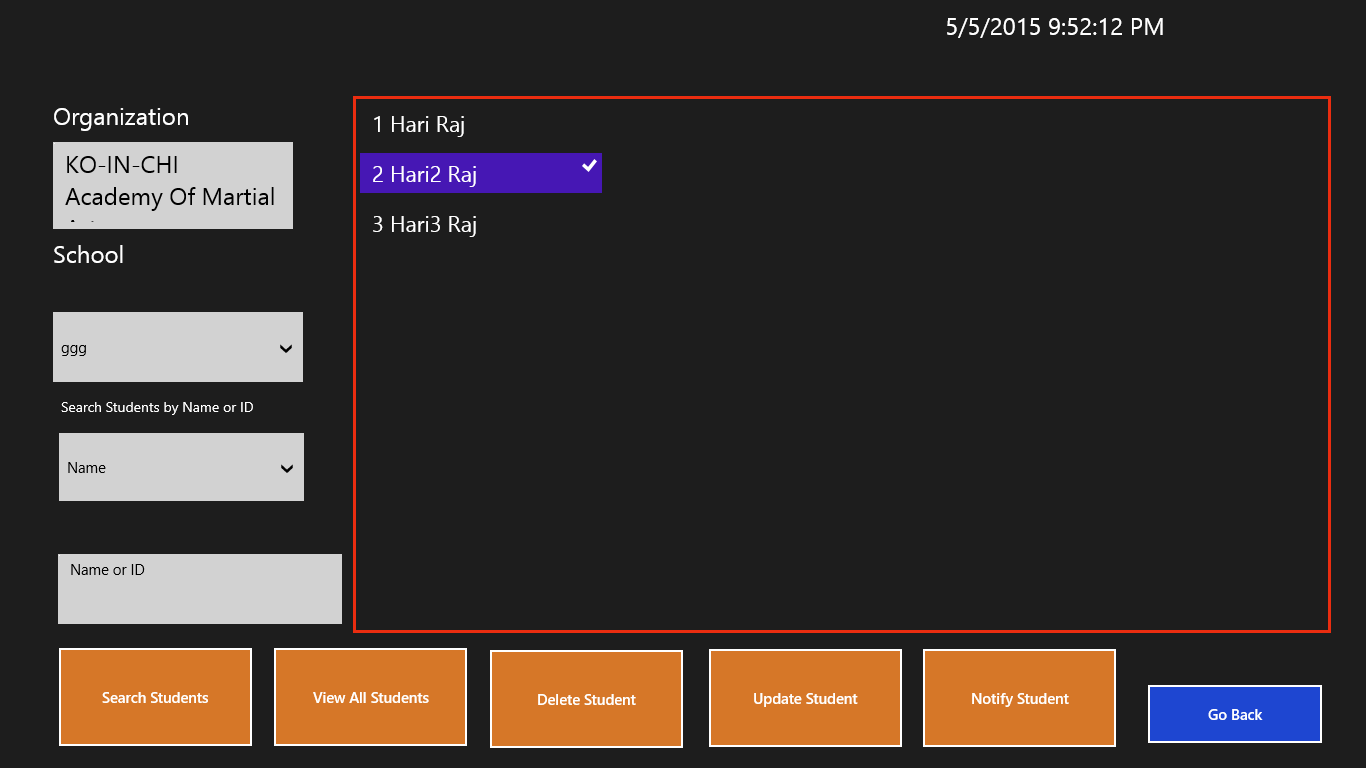Screen dimensions: 1366x768
Task: Open the School dropdown showing ggg
Action: pyautogui.click(x=165, y=348)
